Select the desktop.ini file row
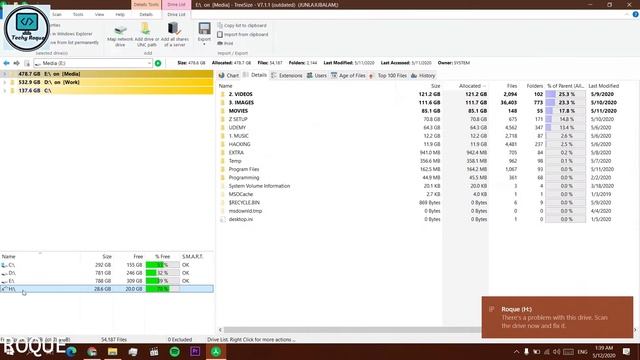Image resolution: width=640 pixels, height=360 pixels. pos(420,220)
